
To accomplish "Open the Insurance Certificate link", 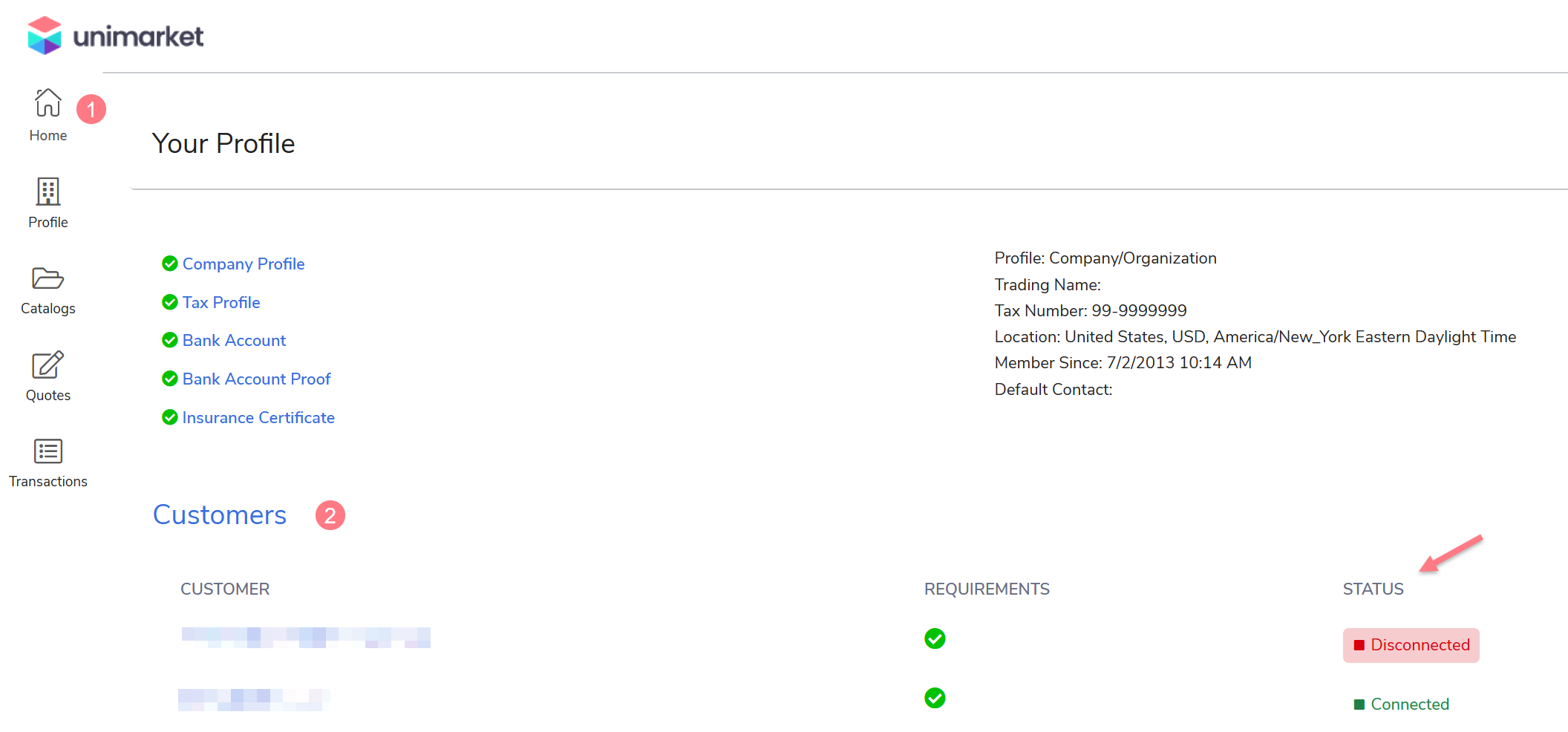I will [x=258, y=417].
